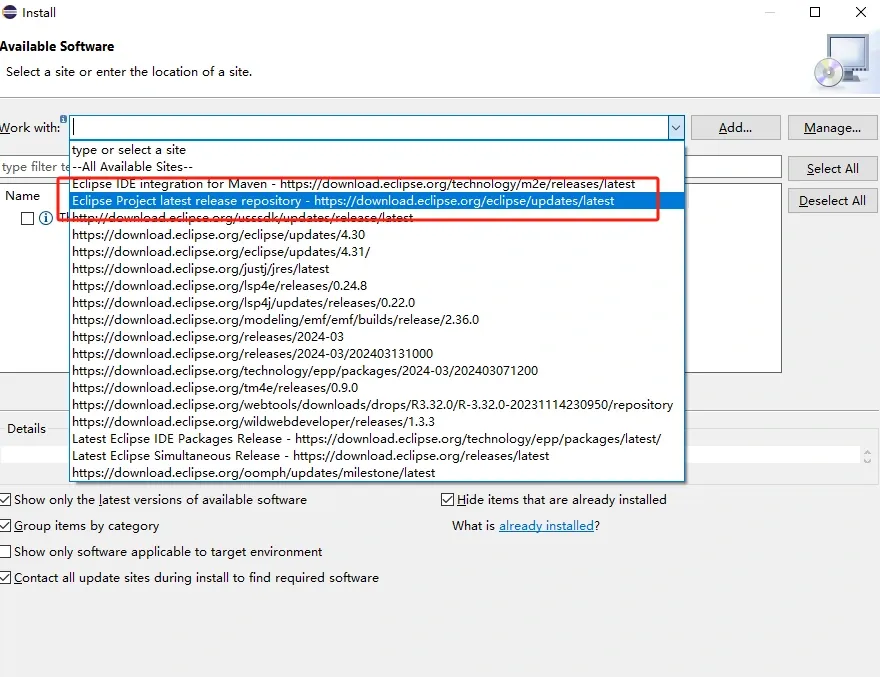Viewport: 880px width, 677px height.
Task: Toggle the unchecked box under the Name column
Action: click(27, 218)
